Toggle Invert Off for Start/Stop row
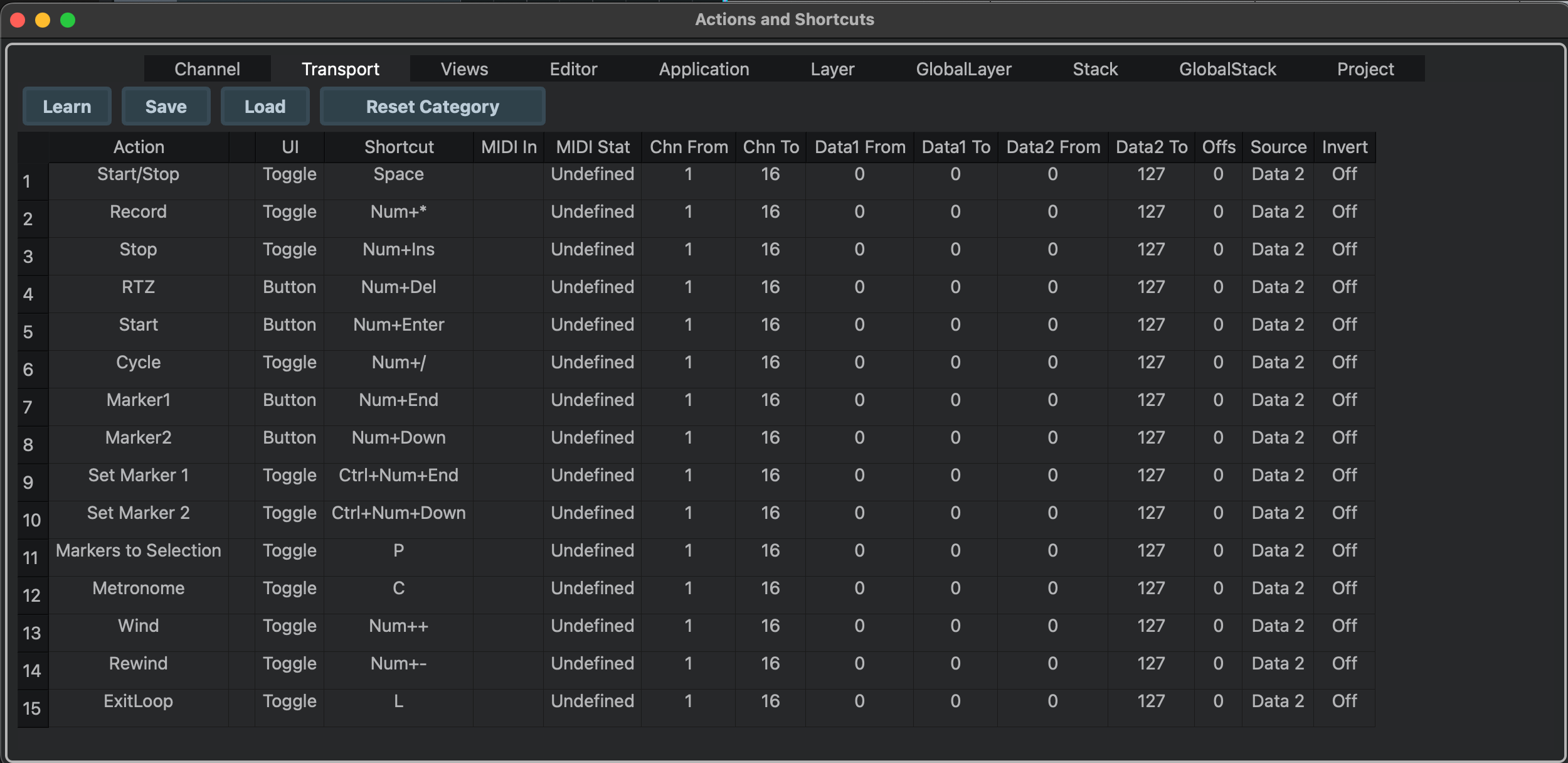The height and width of the screenshot is (763, 1568). (1344, 174)
